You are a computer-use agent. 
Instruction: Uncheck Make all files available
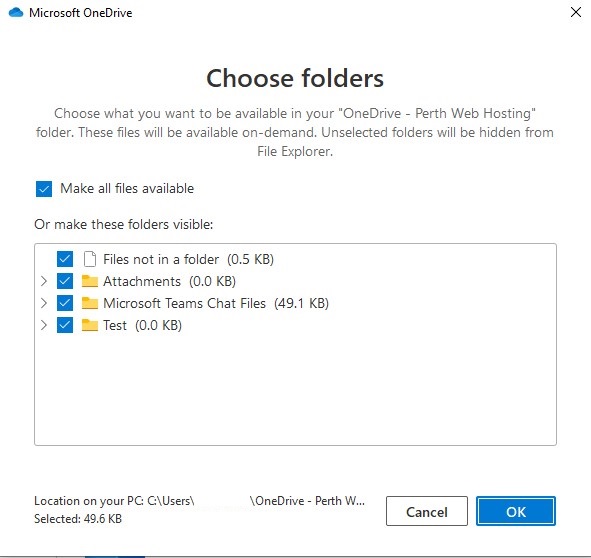[44, 189]
